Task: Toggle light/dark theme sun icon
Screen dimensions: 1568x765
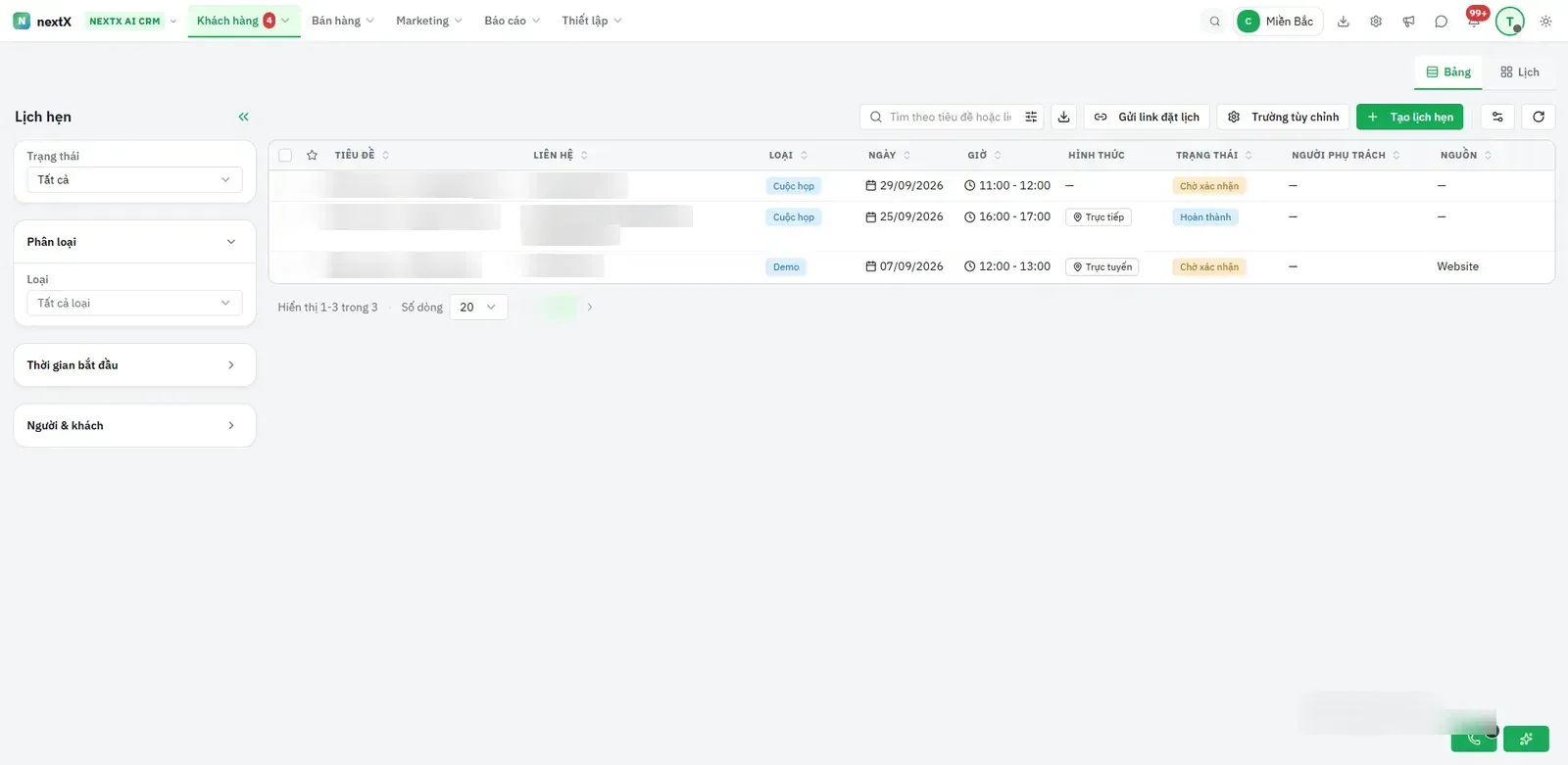Action: (x=1545, y=21)
